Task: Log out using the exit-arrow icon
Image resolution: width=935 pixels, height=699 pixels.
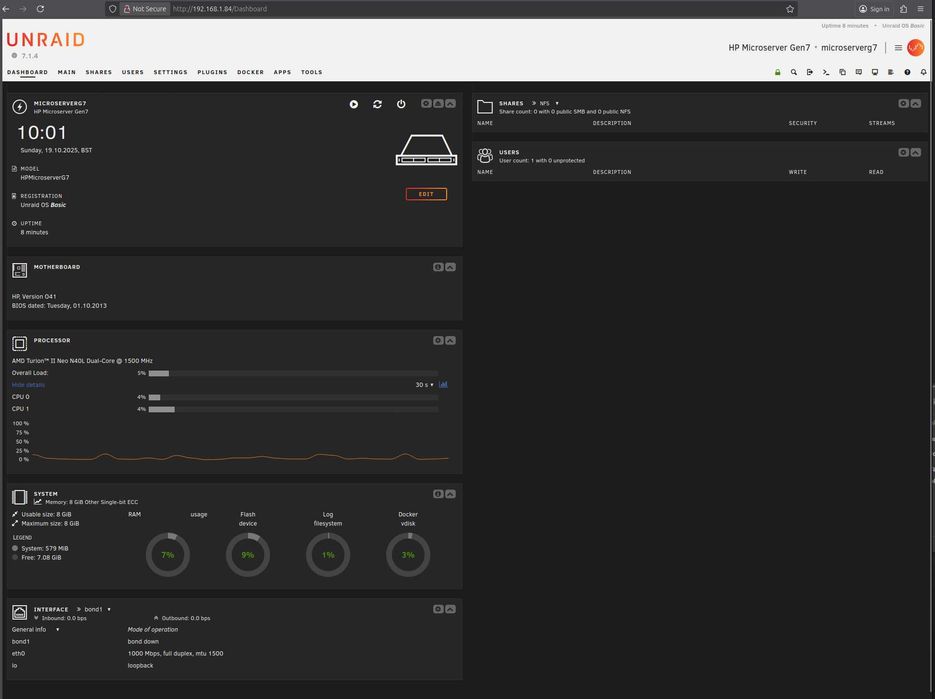Action: pyautogui.click(x=810, y=72)
